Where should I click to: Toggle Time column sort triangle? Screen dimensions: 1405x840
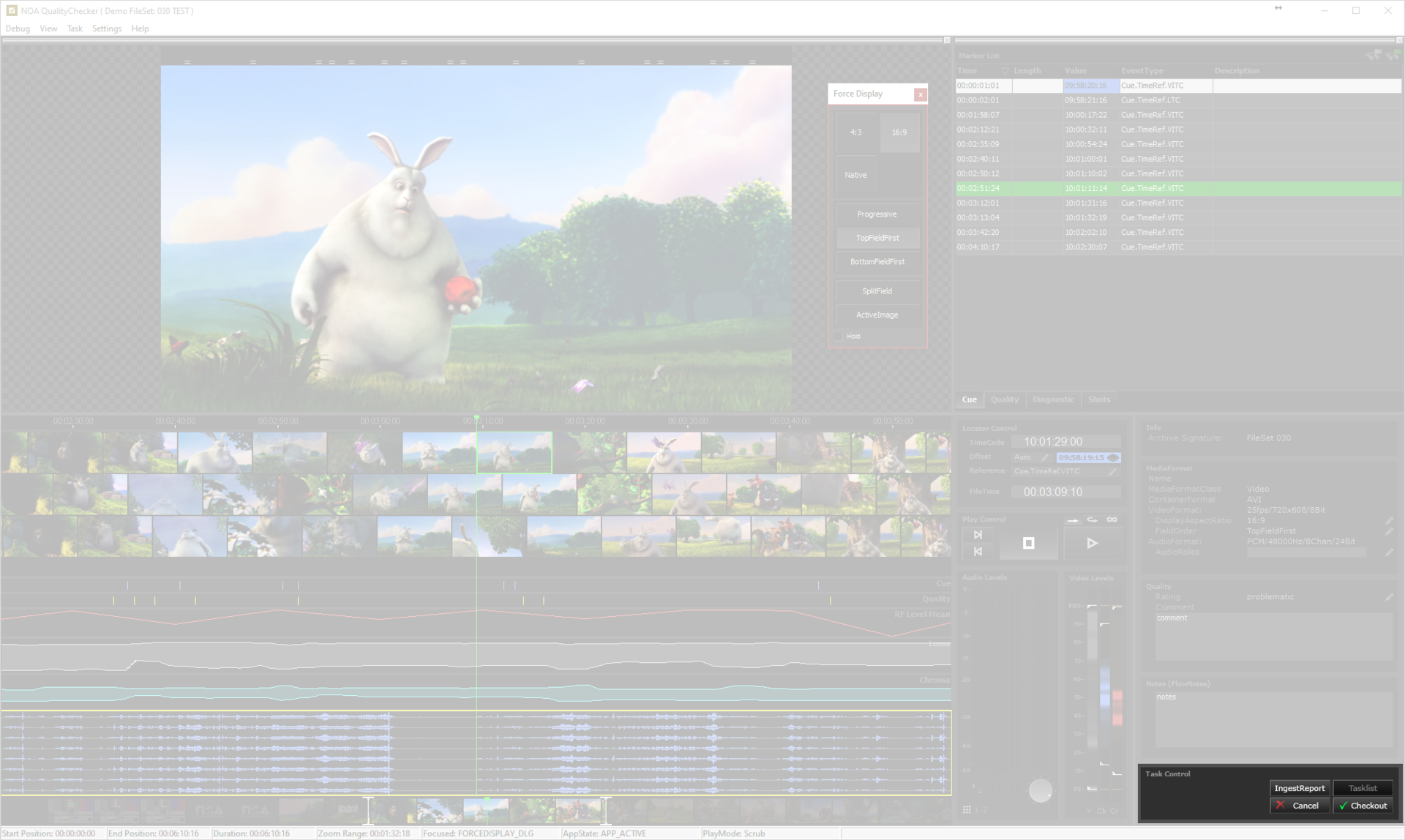click(x=1005, y=71)
